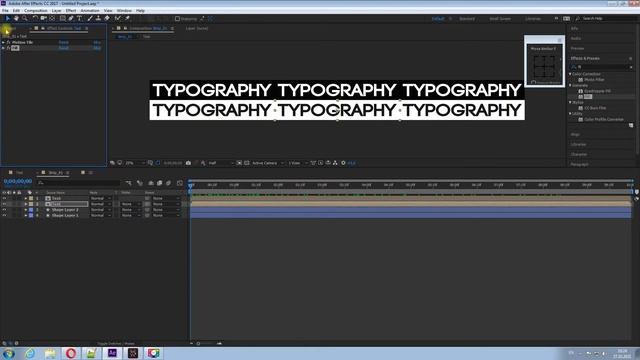640x360 pixels.
Task: Toggle the Fill effect fx switch
Action: (x=8, y=48)
